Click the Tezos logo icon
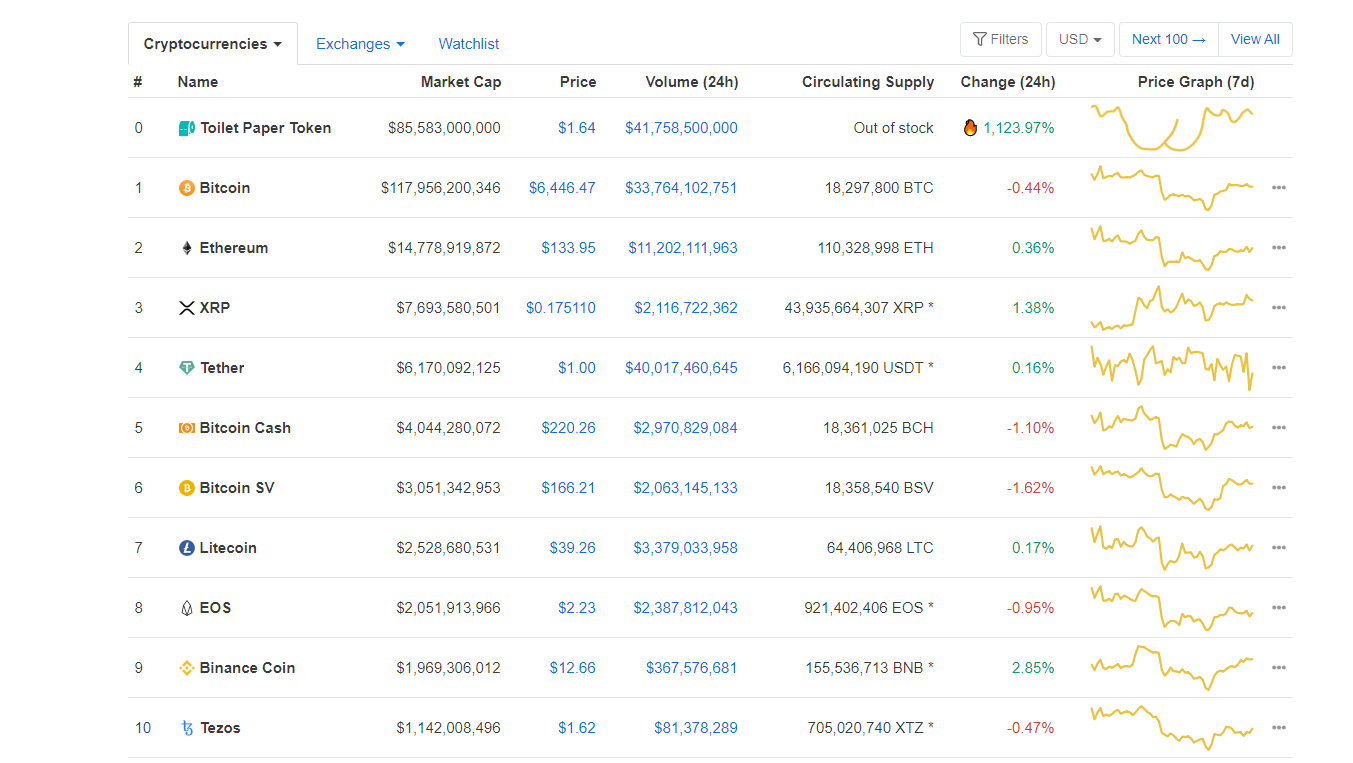Viewport: 1353px width, 763px height. (187, 728)
